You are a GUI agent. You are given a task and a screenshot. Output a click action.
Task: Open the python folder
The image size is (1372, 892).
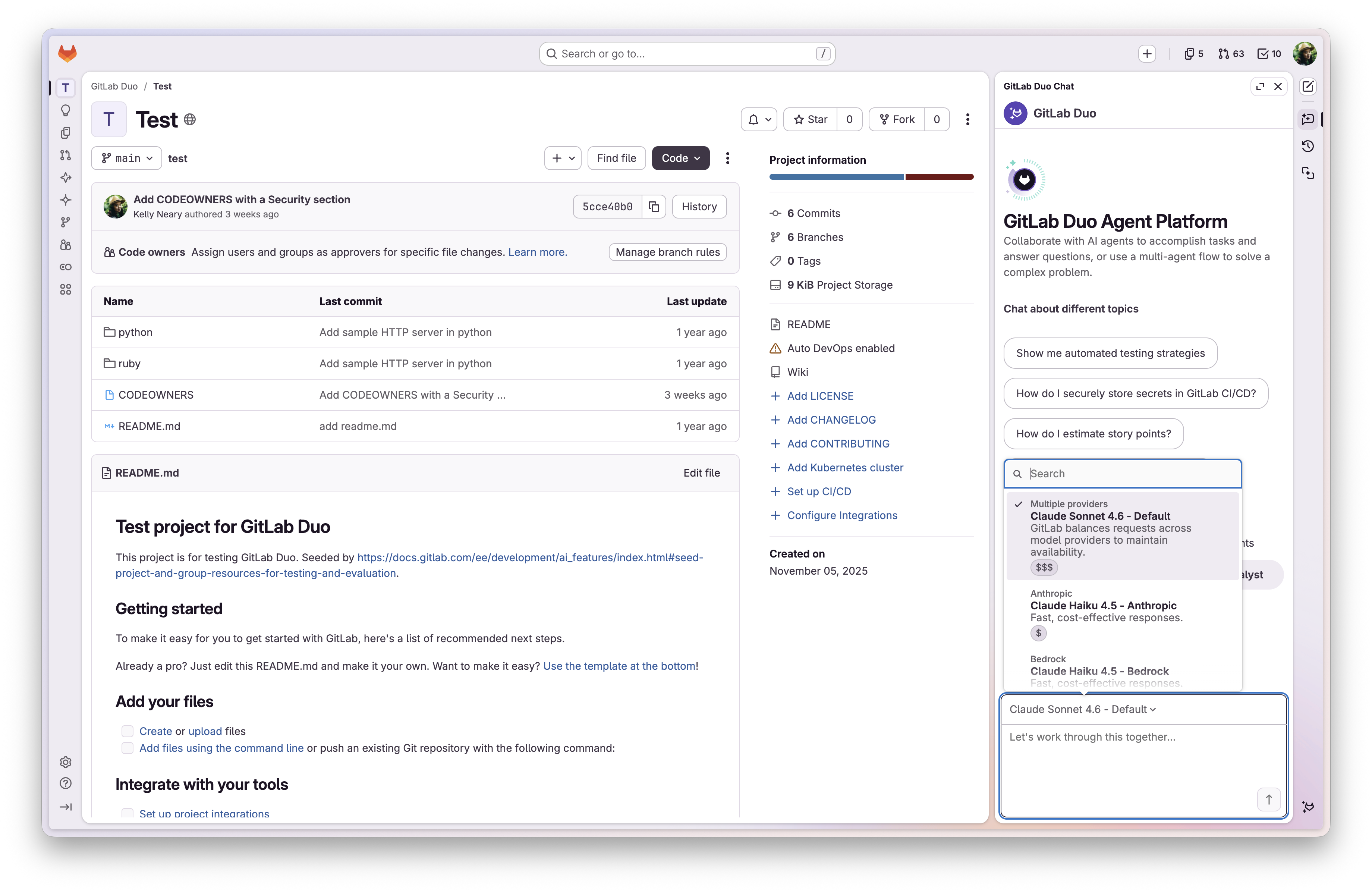tap(135, 332)
